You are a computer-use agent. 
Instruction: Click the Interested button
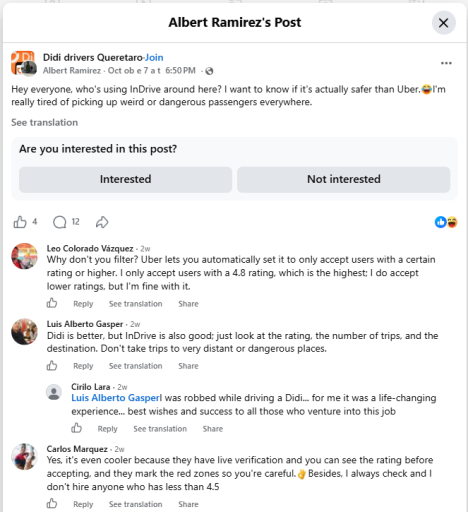pyautogui.click(x=125, y=179)
